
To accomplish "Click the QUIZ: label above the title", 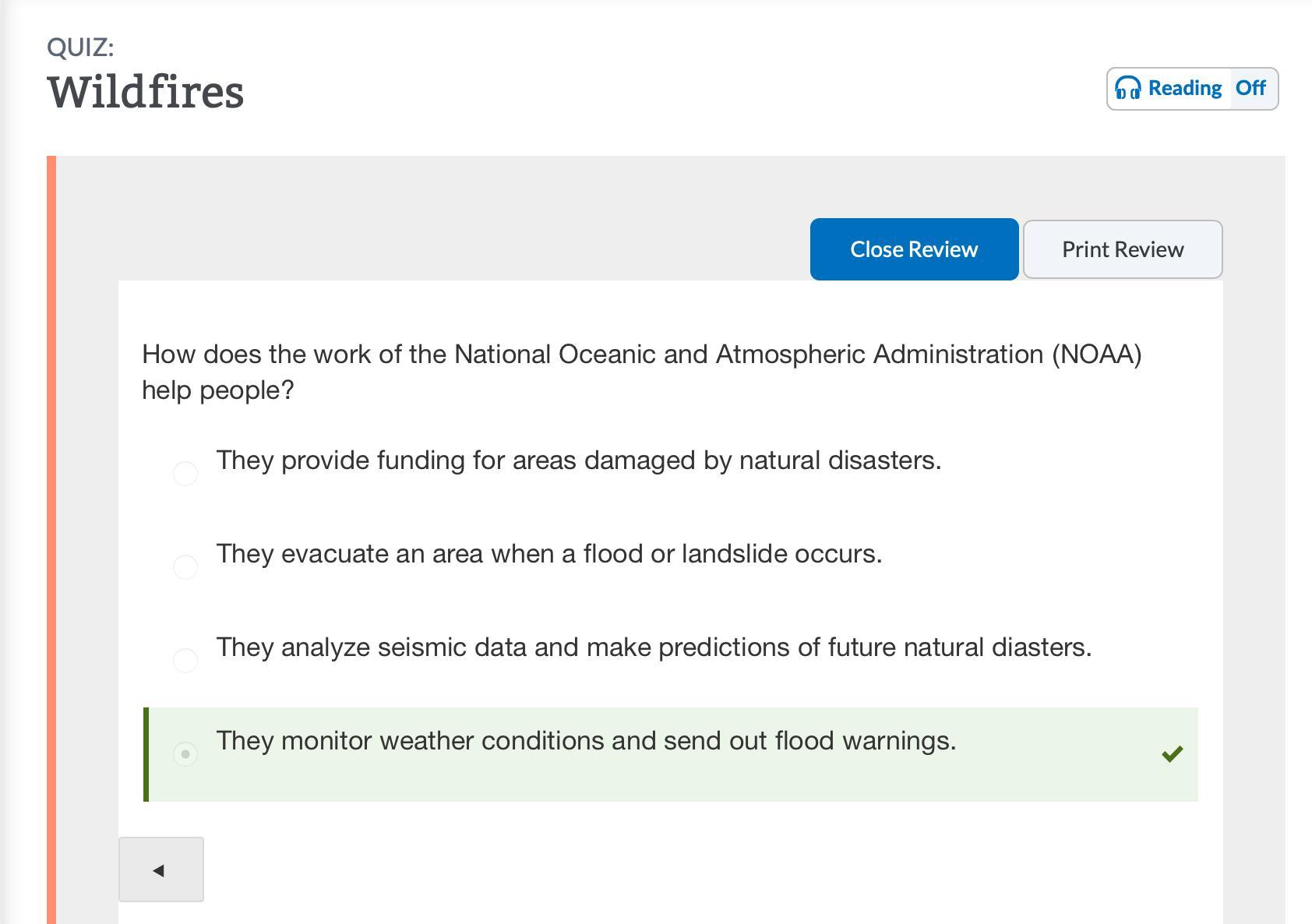I will [80, 48].
